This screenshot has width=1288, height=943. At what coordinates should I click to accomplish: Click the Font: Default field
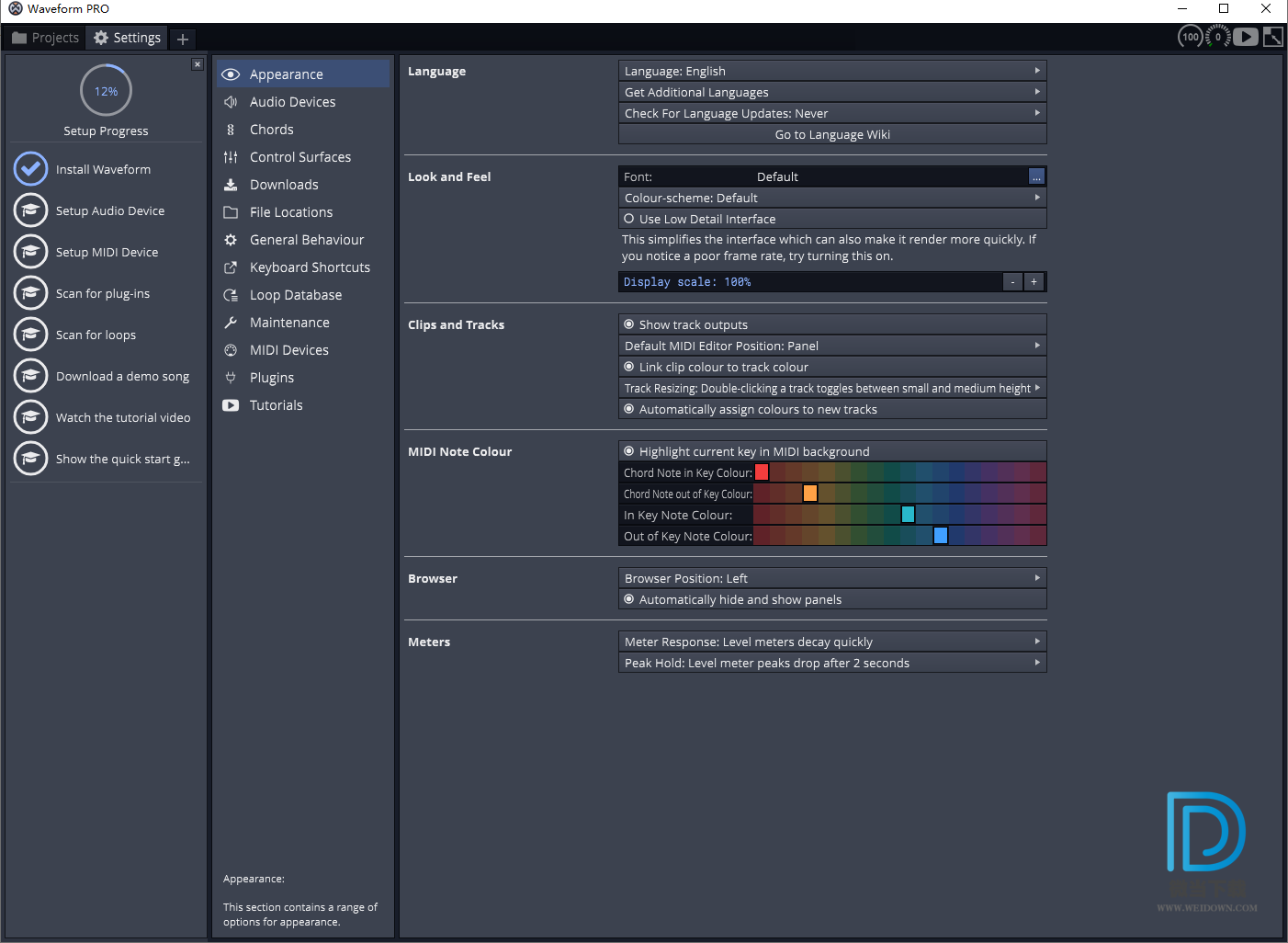(823, 176)
